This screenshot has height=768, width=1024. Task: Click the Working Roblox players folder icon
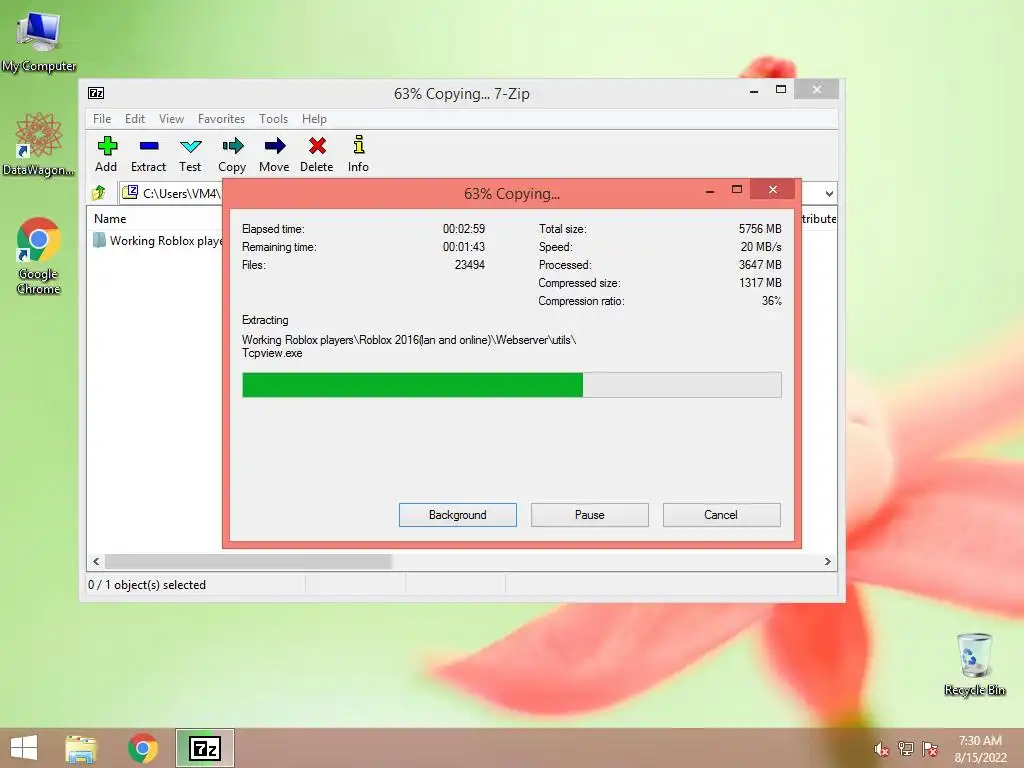pyautogui.click(x=99, y=240)
